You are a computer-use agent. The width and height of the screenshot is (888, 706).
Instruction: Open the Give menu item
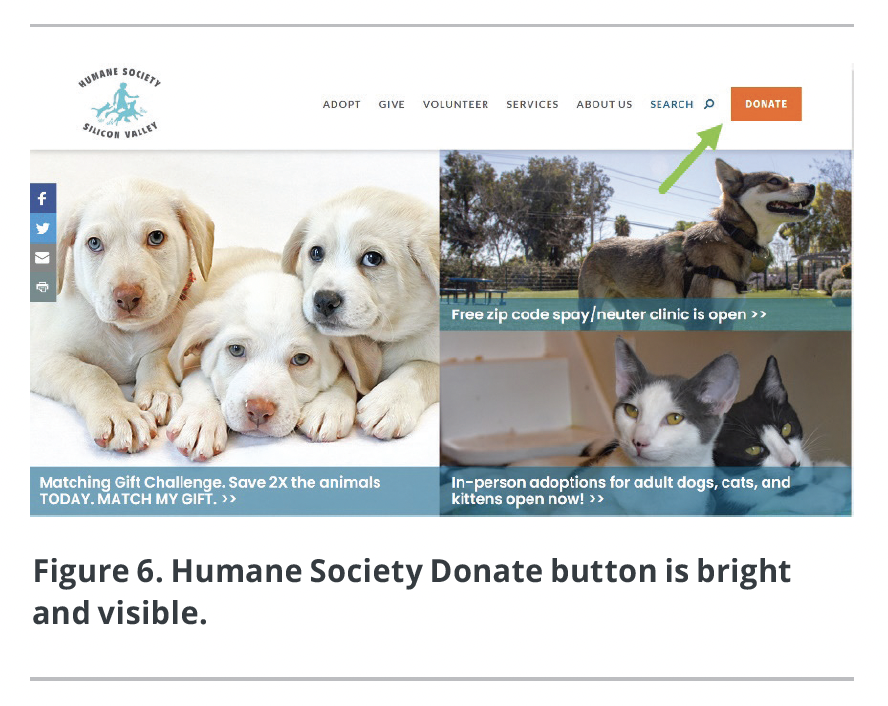391,104
